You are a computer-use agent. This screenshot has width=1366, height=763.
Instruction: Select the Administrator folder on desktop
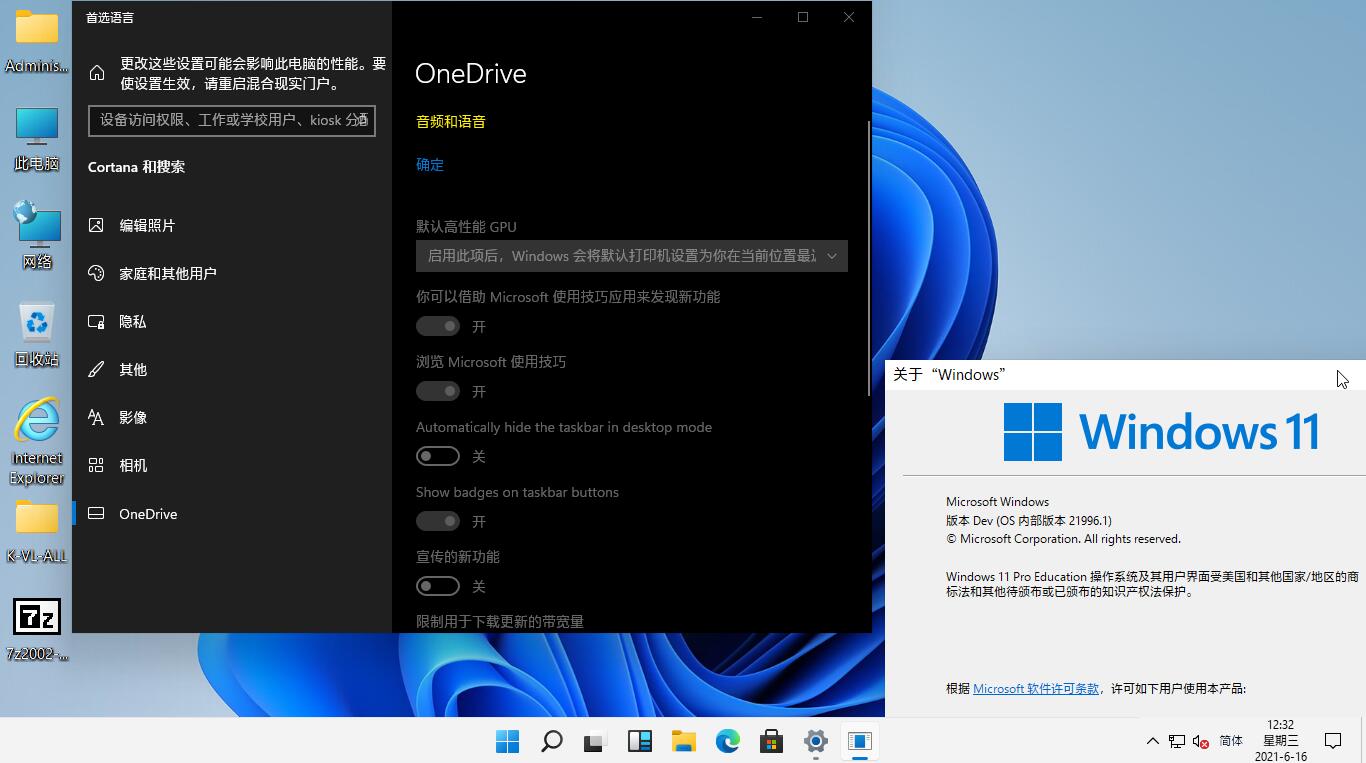pos(37,42)
